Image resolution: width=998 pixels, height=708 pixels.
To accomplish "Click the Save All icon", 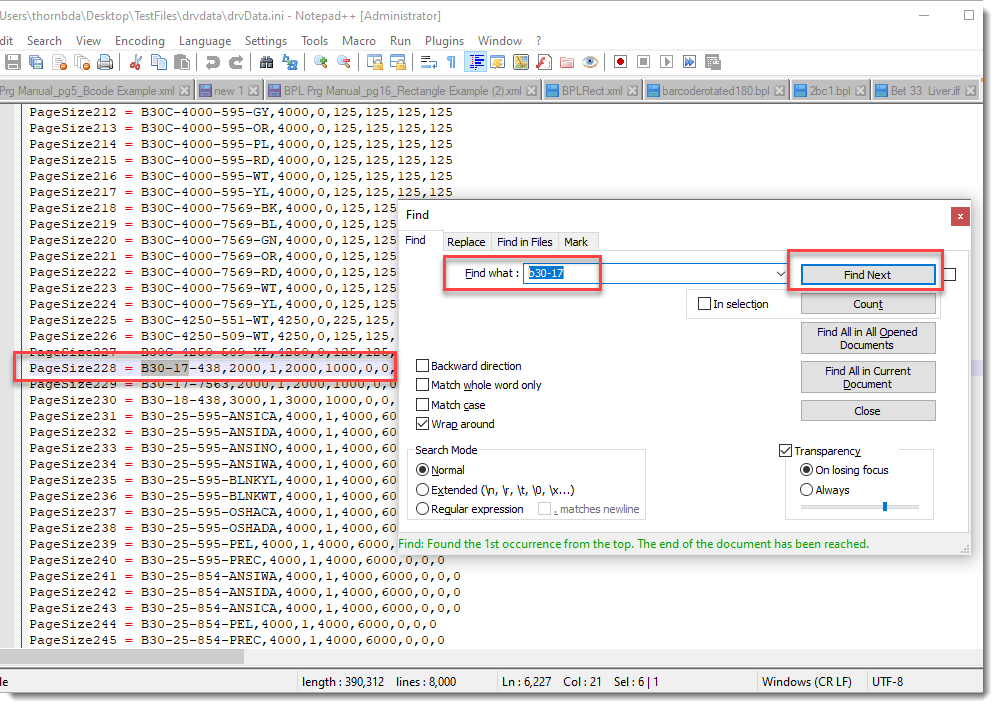I will click(36, 62).
